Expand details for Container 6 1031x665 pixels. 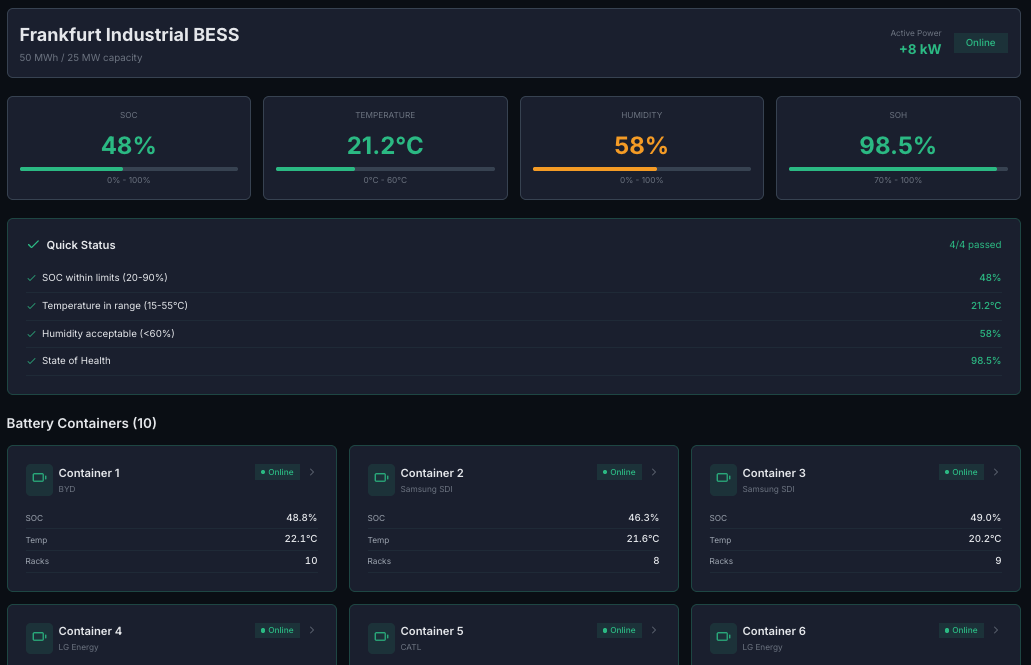click(x=996, y=630)
